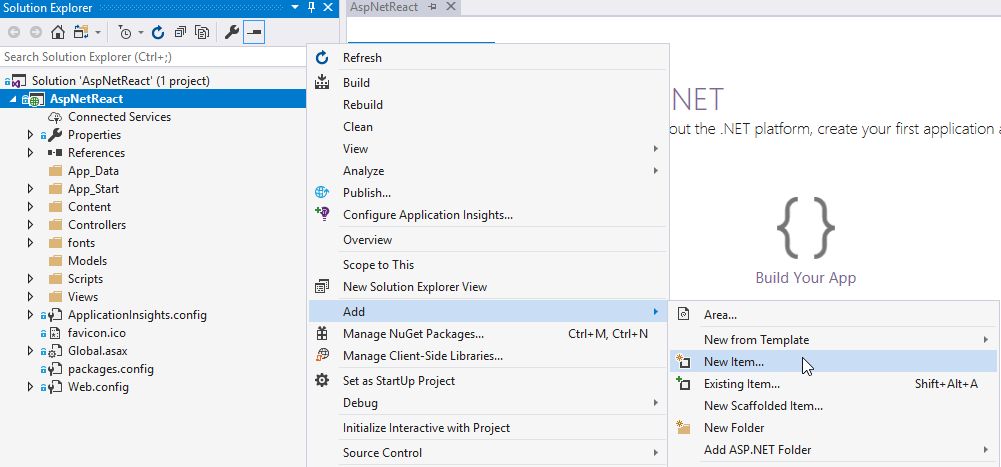
Task: Click the solution and folder view switch icon
Action: pyautogui.click(x=81, y=32)
